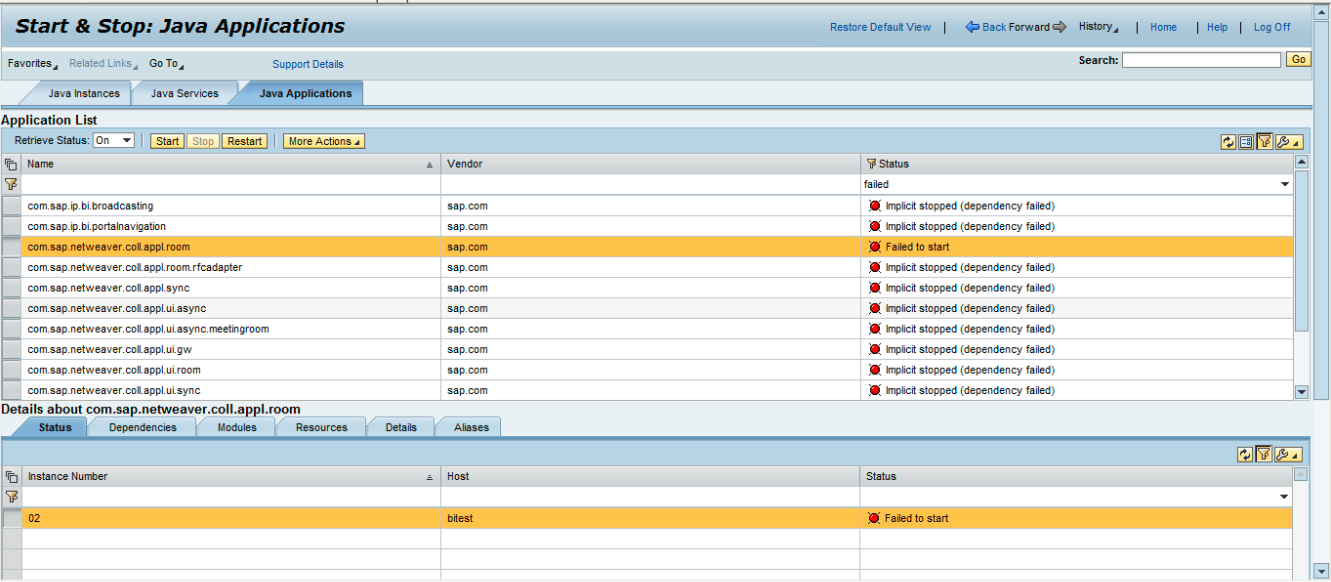This screenshot has width=1331, height=582.
Task: Click funnel icon at left of Details filter row
Action: coord(11,497)
